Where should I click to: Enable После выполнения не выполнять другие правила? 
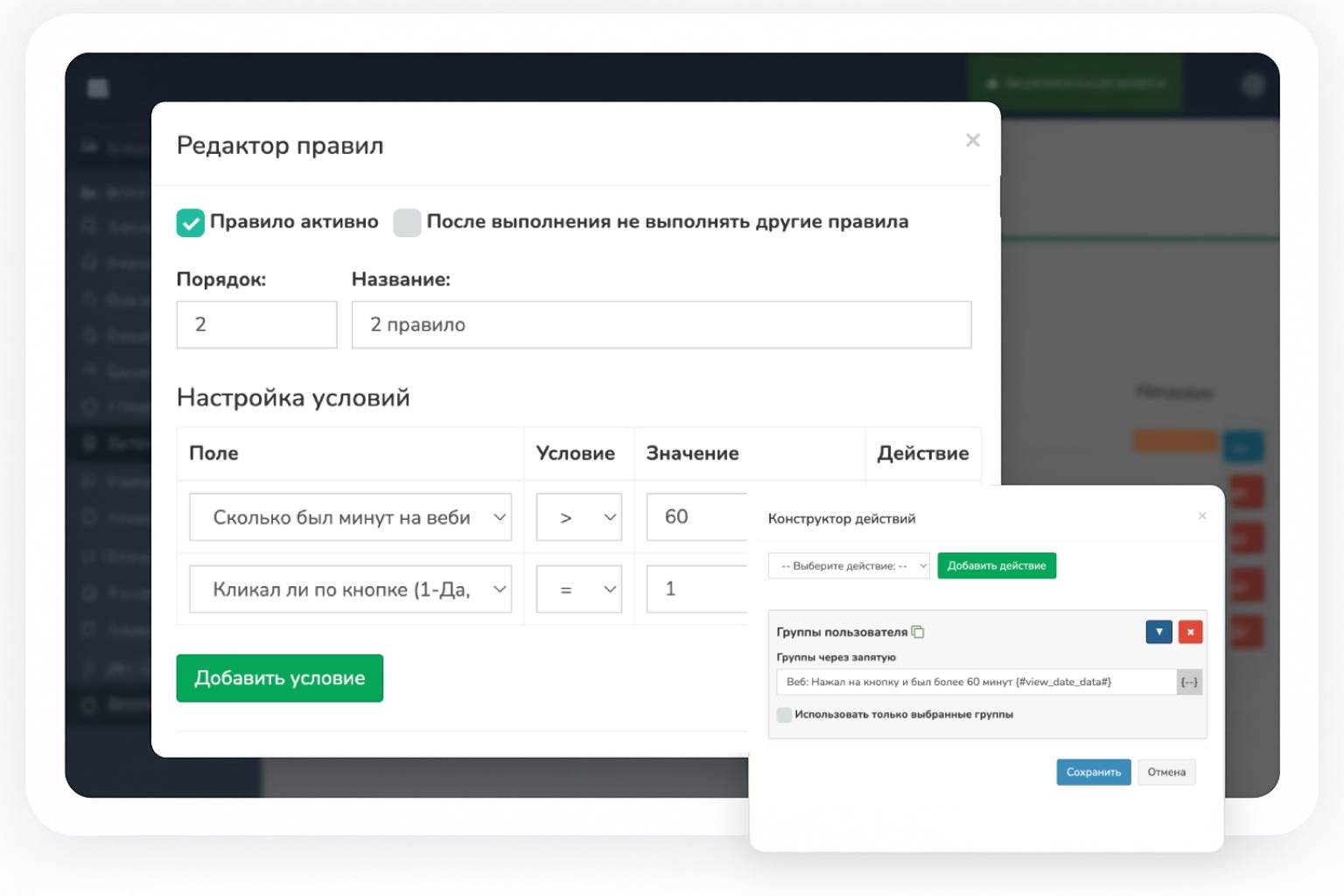(407, 222)
